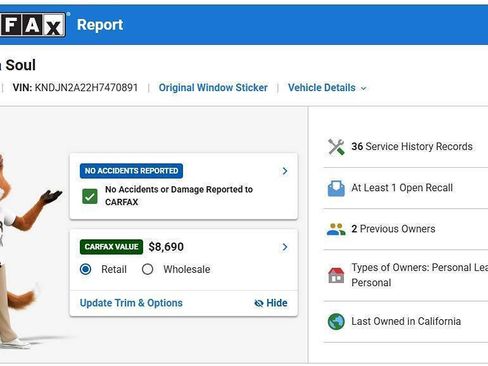This screenshot has height=366, width=488.
Task: Open the CARFAX Value chevron arrow
Action: [x=285, y=247]
